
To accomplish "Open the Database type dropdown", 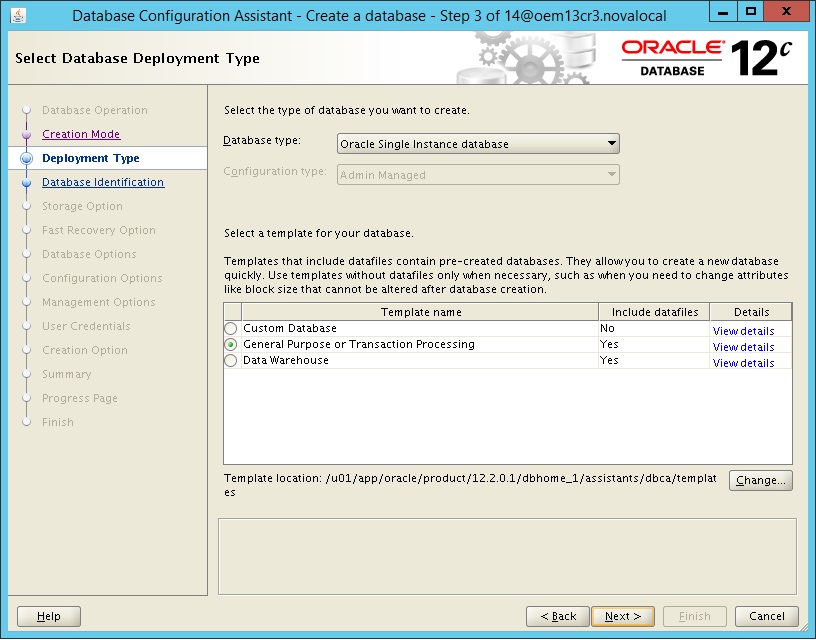I will 478,144.
